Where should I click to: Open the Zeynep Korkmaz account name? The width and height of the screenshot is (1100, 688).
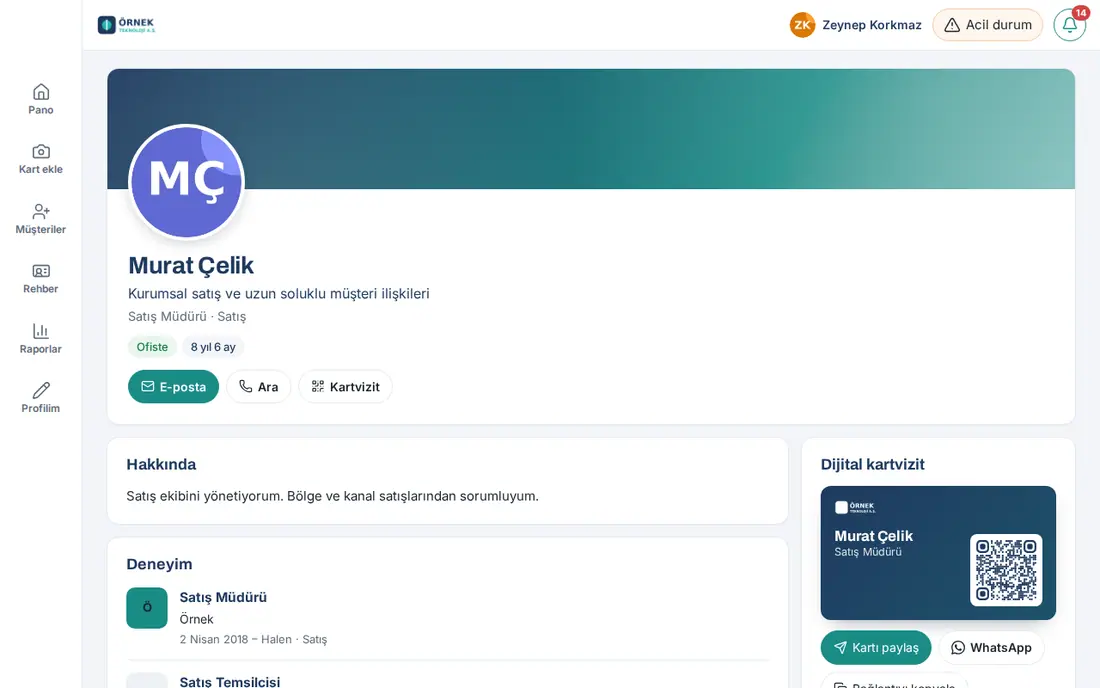coord(871,25)
